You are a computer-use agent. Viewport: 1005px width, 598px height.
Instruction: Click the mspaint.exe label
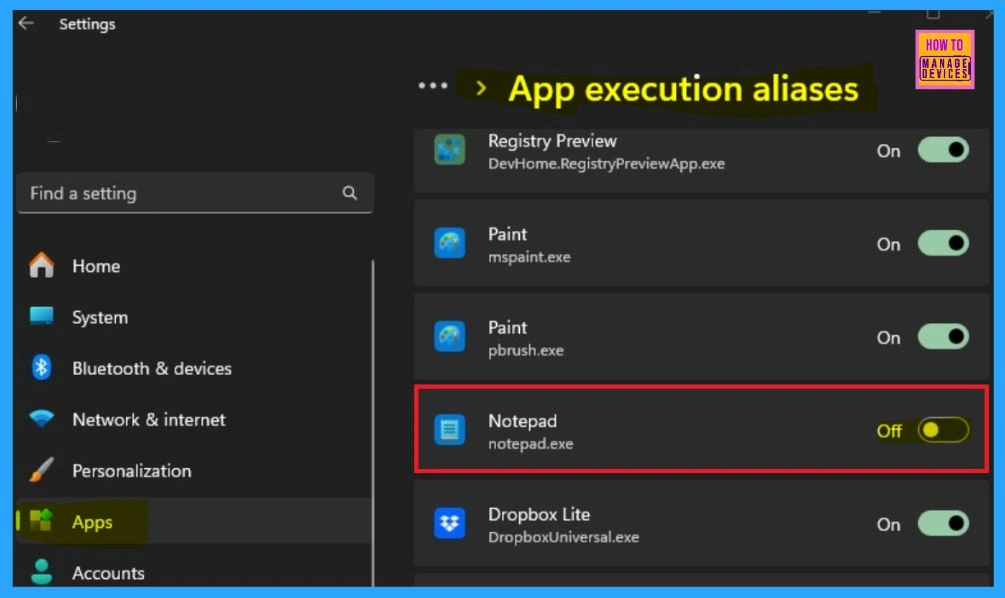pos(529,257)
